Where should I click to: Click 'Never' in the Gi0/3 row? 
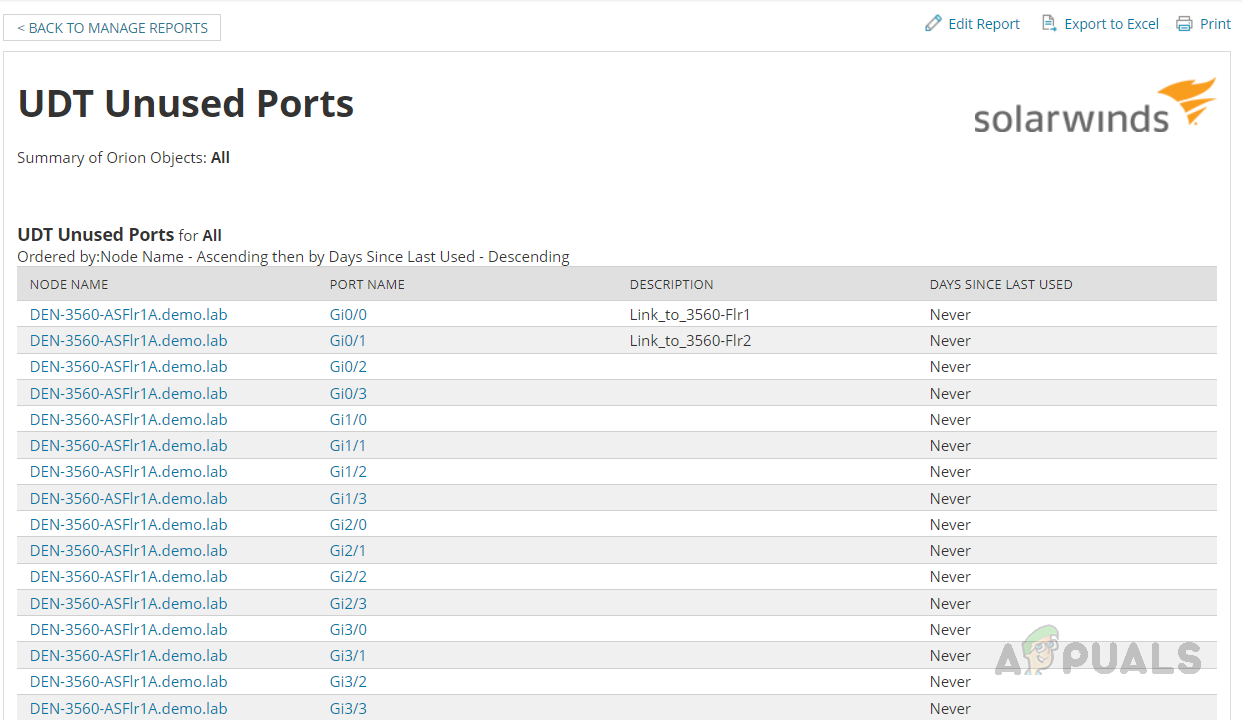(950, 393)
